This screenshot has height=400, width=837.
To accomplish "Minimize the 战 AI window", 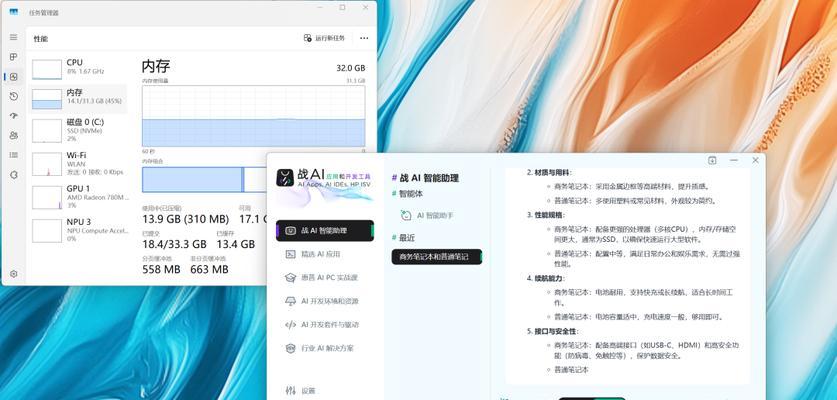I will point(734,160).
